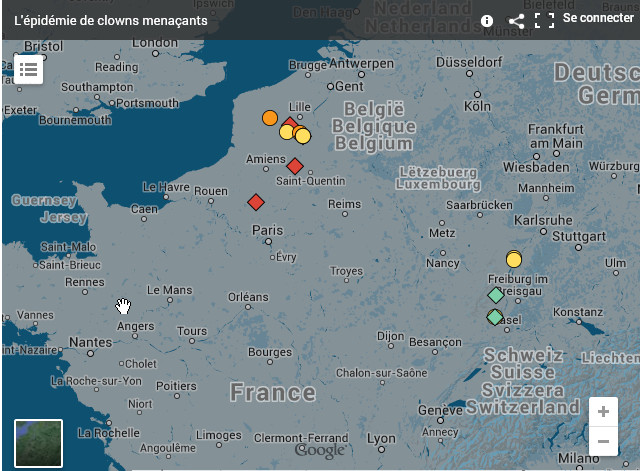
Task: Expand the map to fullscreen
Action: 544,20
